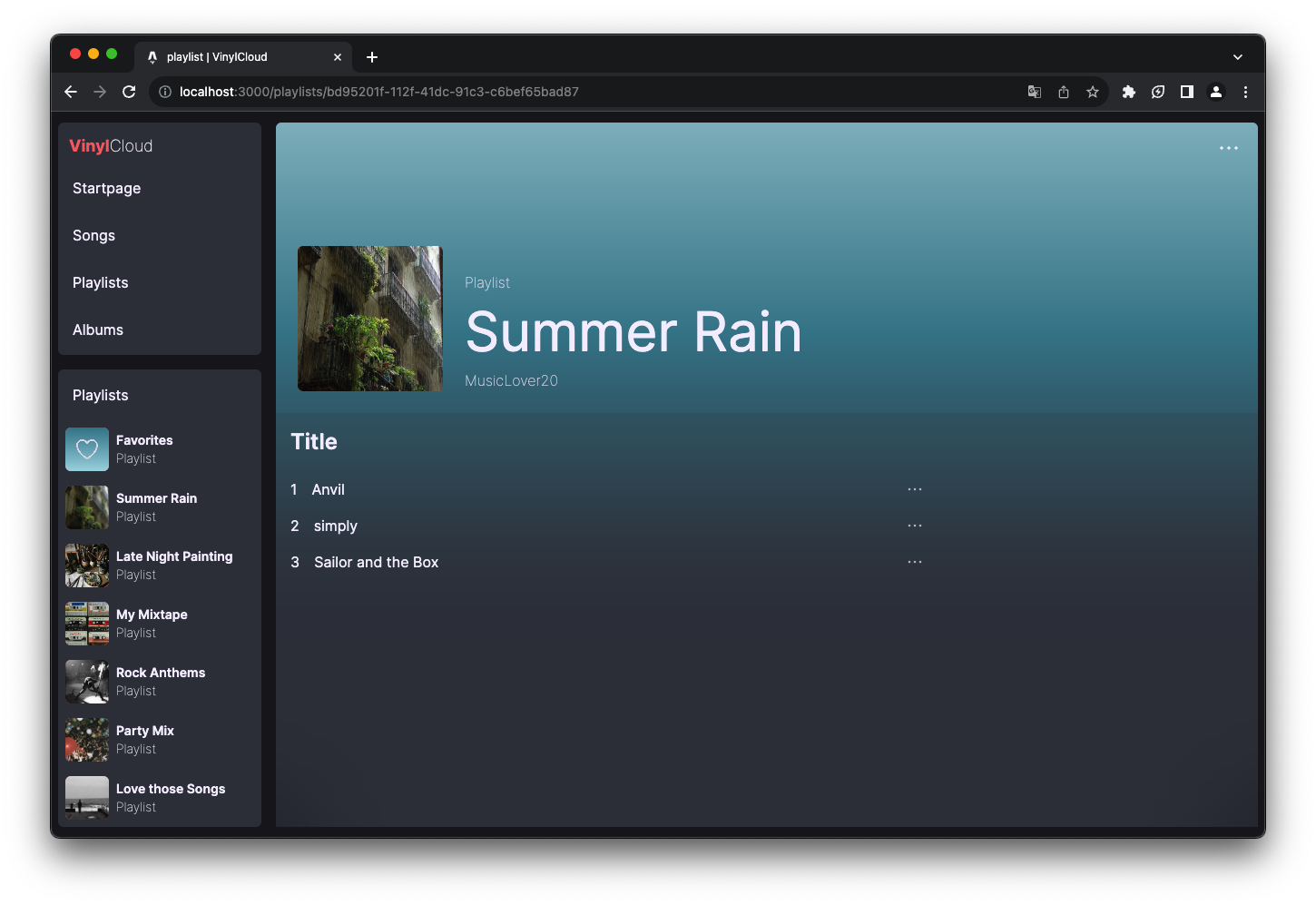Open browser profile account menu
Screen dimensions: 1316x905
pos(1216,92)
